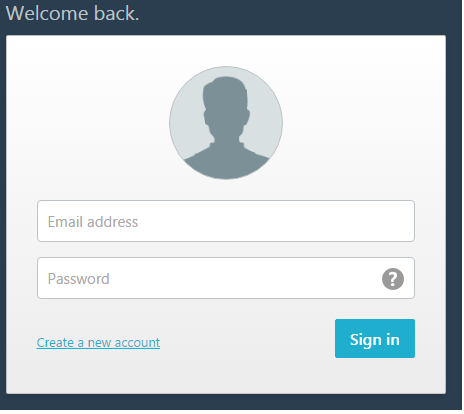Click the Email address placeholder text
The image size is (464, 414).
coord(93,222)
